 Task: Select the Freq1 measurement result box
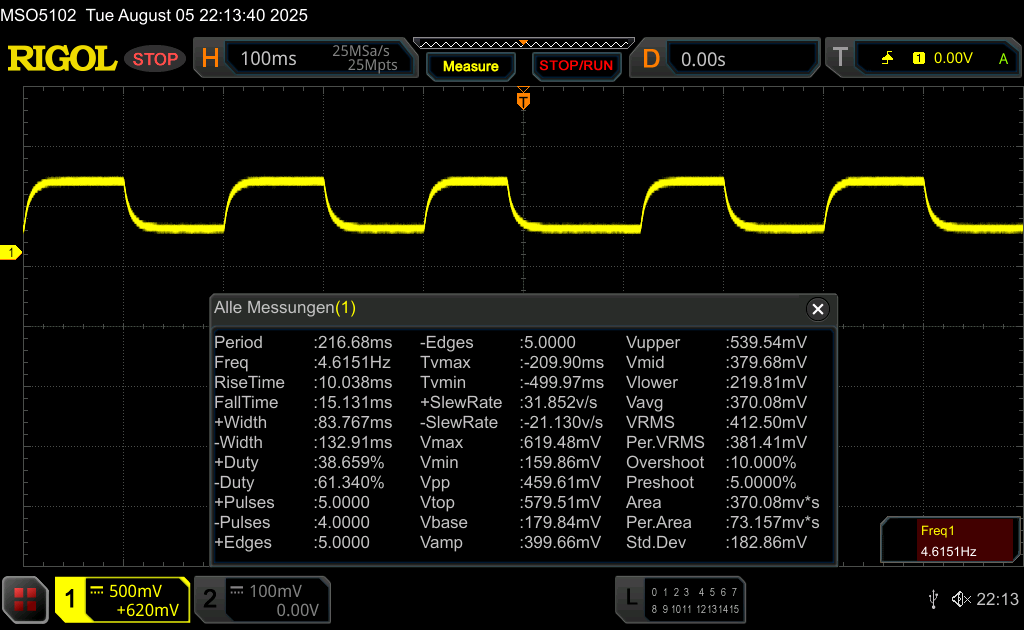tap(948, 541)
